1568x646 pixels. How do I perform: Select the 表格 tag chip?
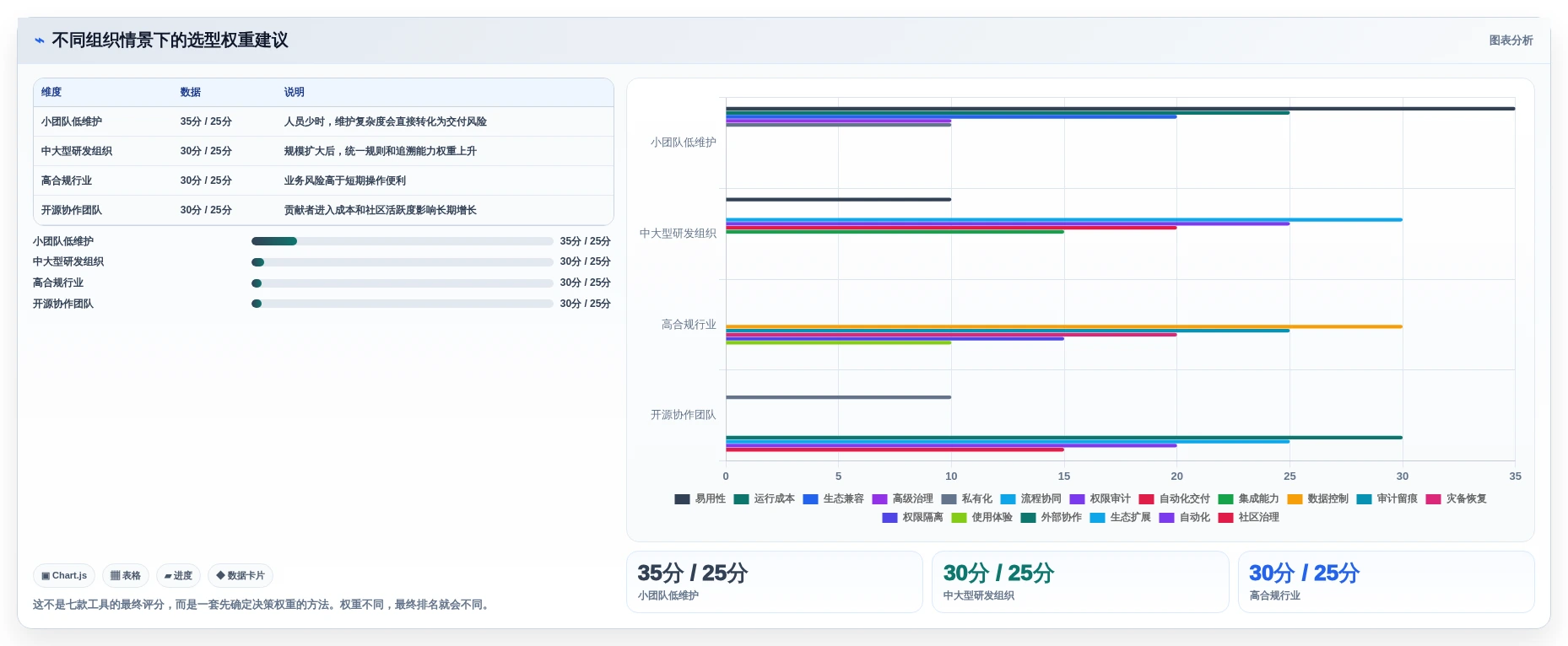tap(126, 575)
